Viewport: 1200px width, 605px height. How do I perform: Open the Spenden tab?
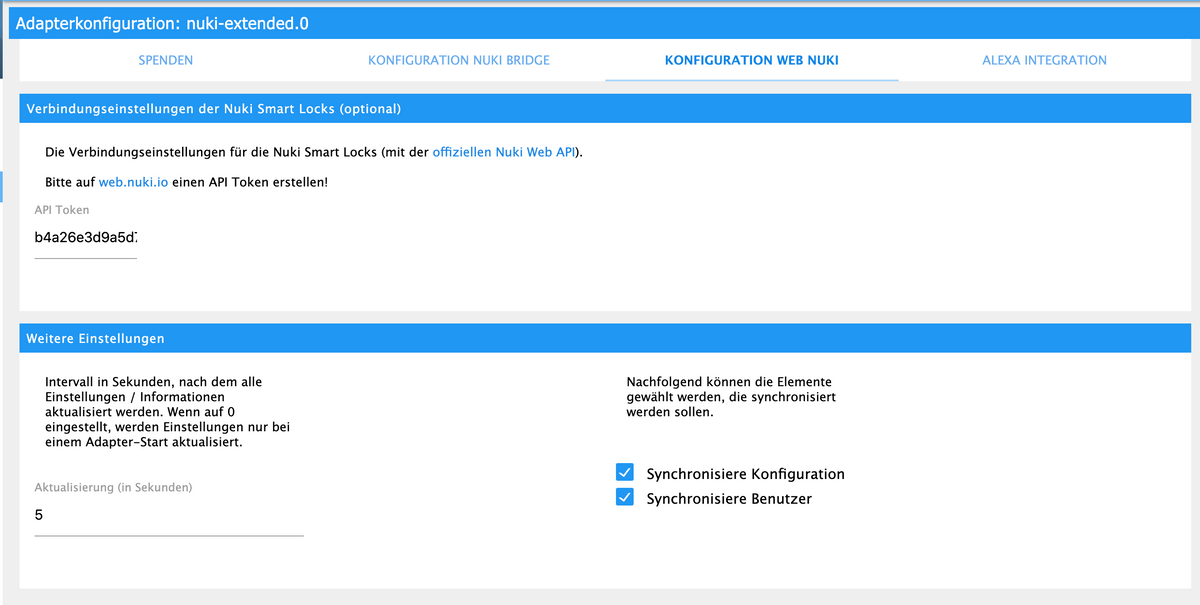click(166, 60)
